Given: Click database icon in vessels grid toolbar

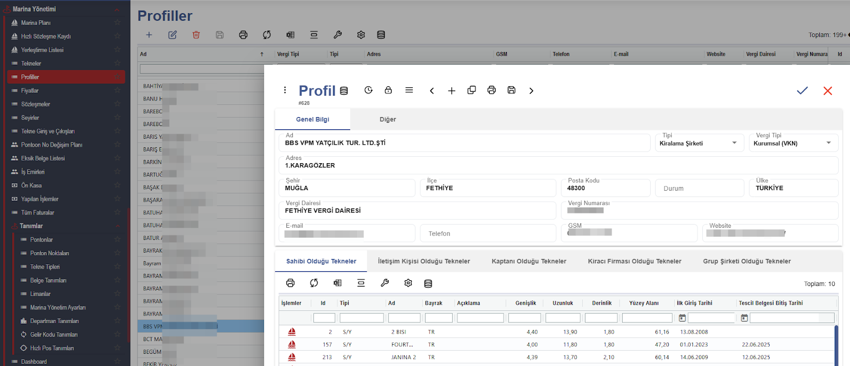Looking at the screenshot, I should coord(428,283).
